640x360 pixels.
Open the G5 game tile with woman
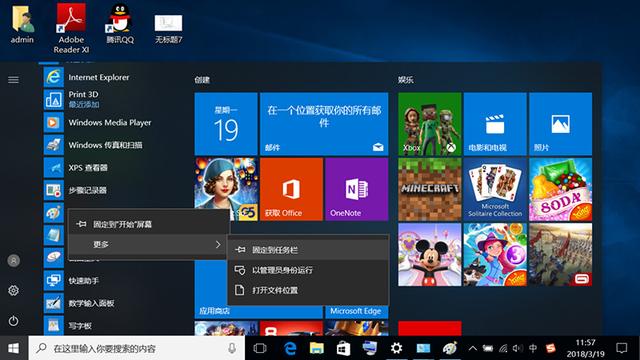click(226, 189)
